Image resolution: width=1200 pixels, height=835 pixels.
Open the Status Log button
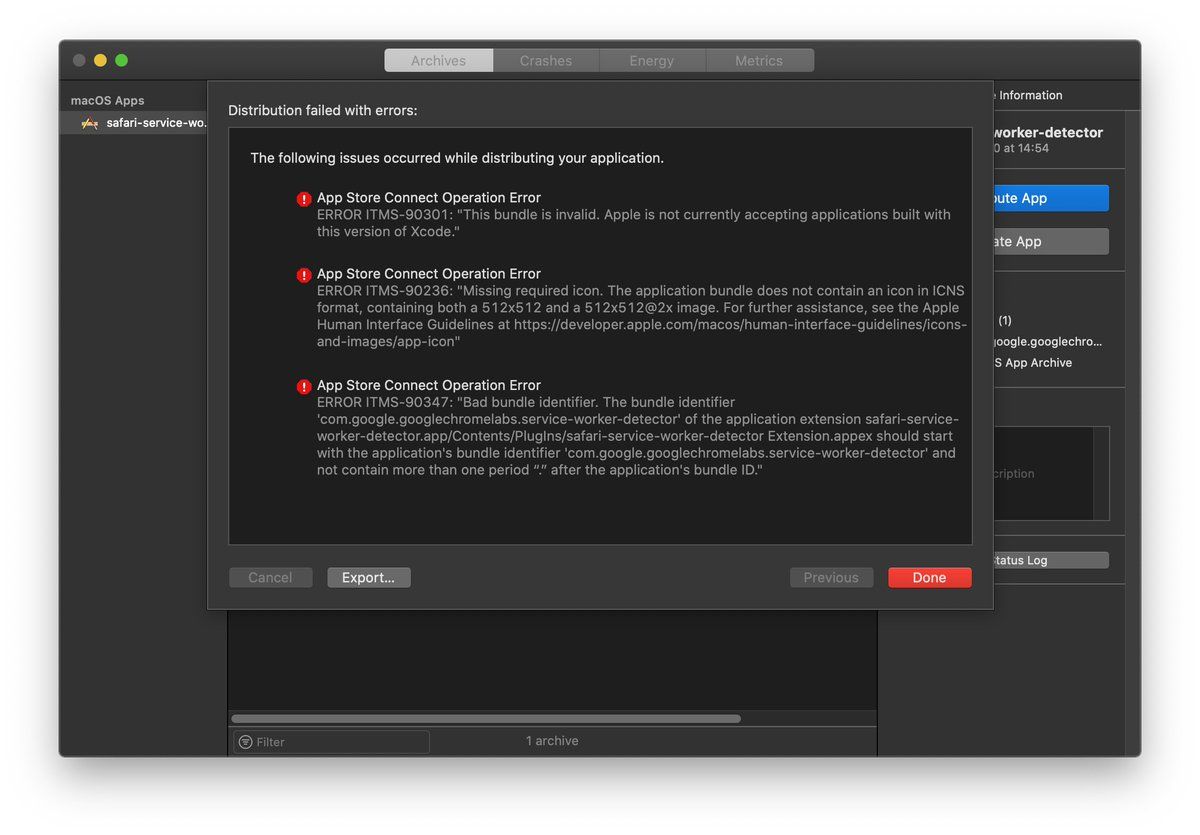tap(1051, 560)
